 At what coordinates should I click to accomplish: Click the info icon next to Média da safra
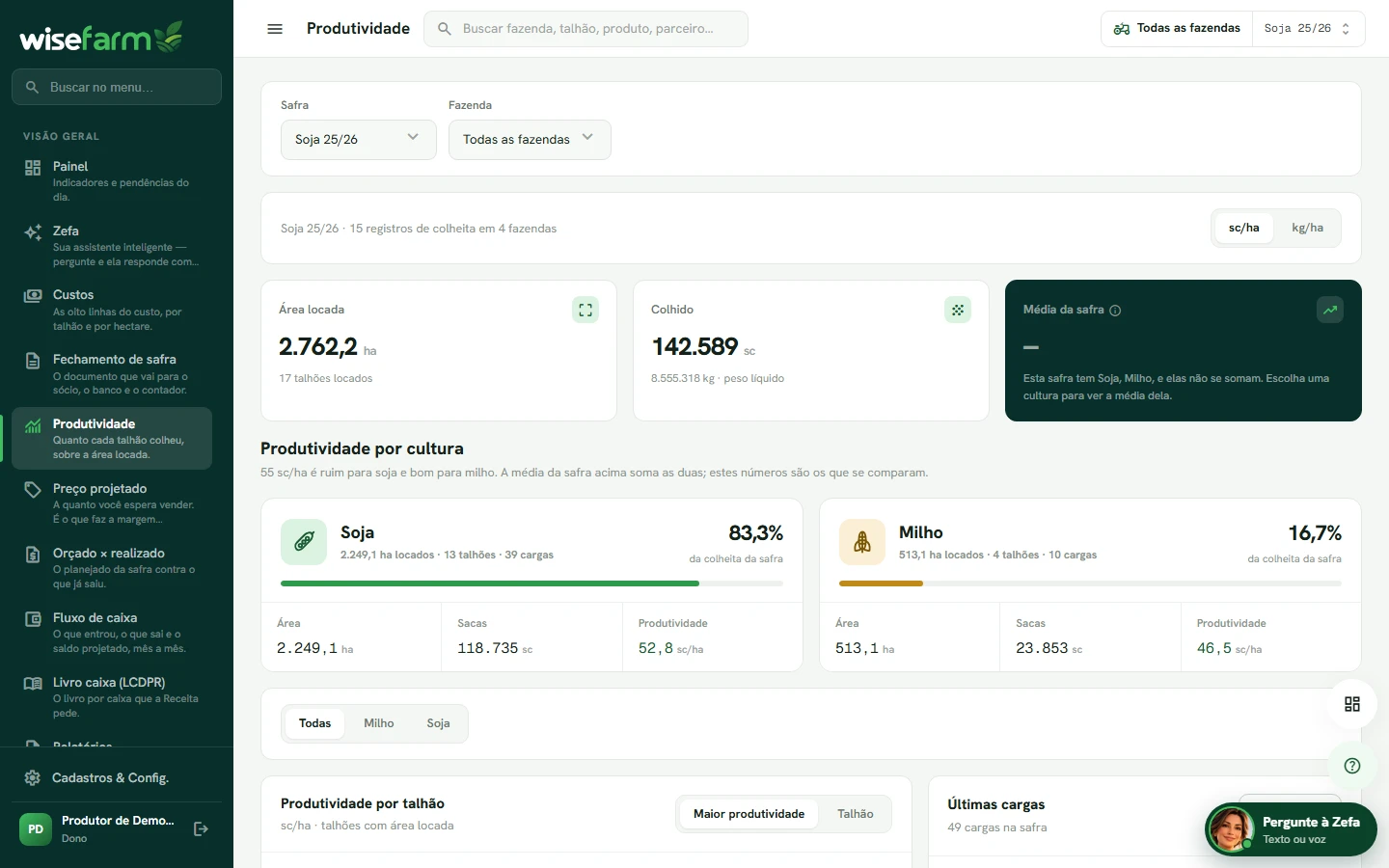coord(1115,311)
